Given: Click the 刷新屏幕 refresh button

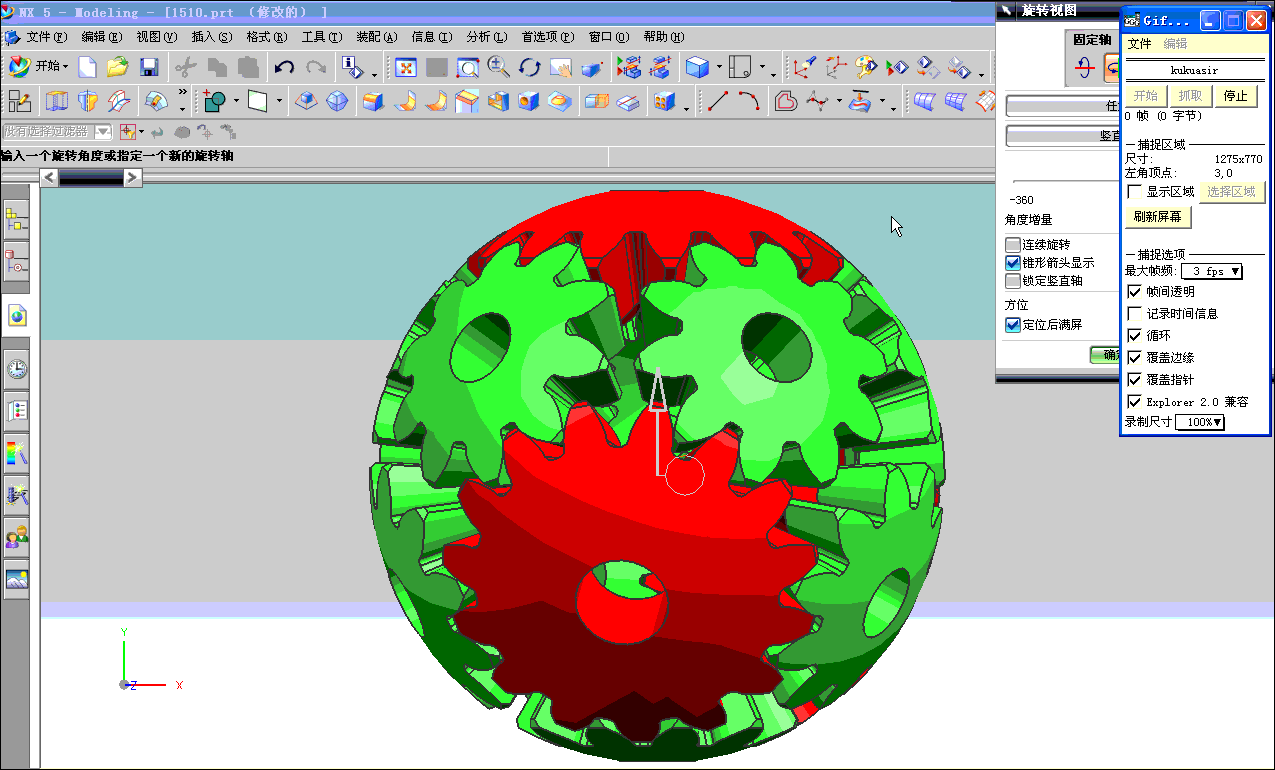Looking at the screenshot, I should pos(1158,217).
